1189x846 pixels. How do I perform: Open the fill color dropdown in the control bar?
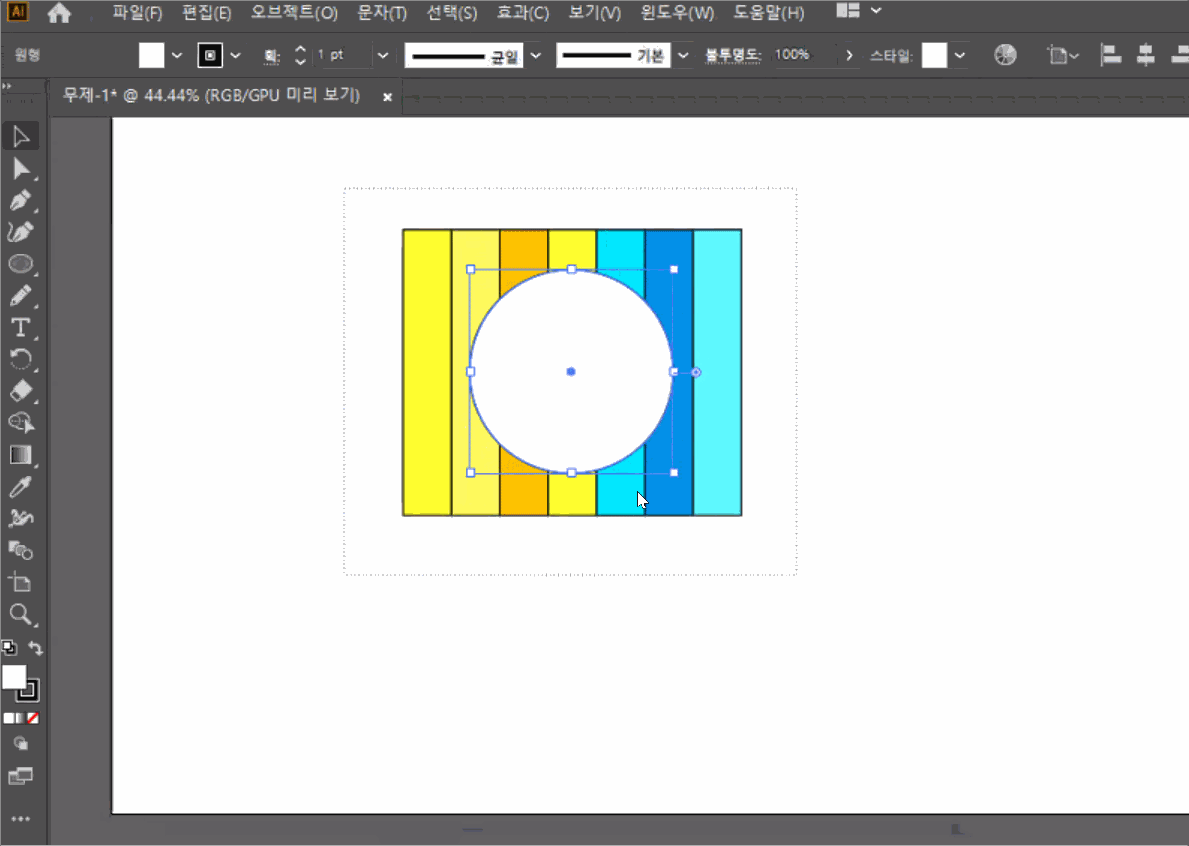pyautogui.click(x=177, y=56)
